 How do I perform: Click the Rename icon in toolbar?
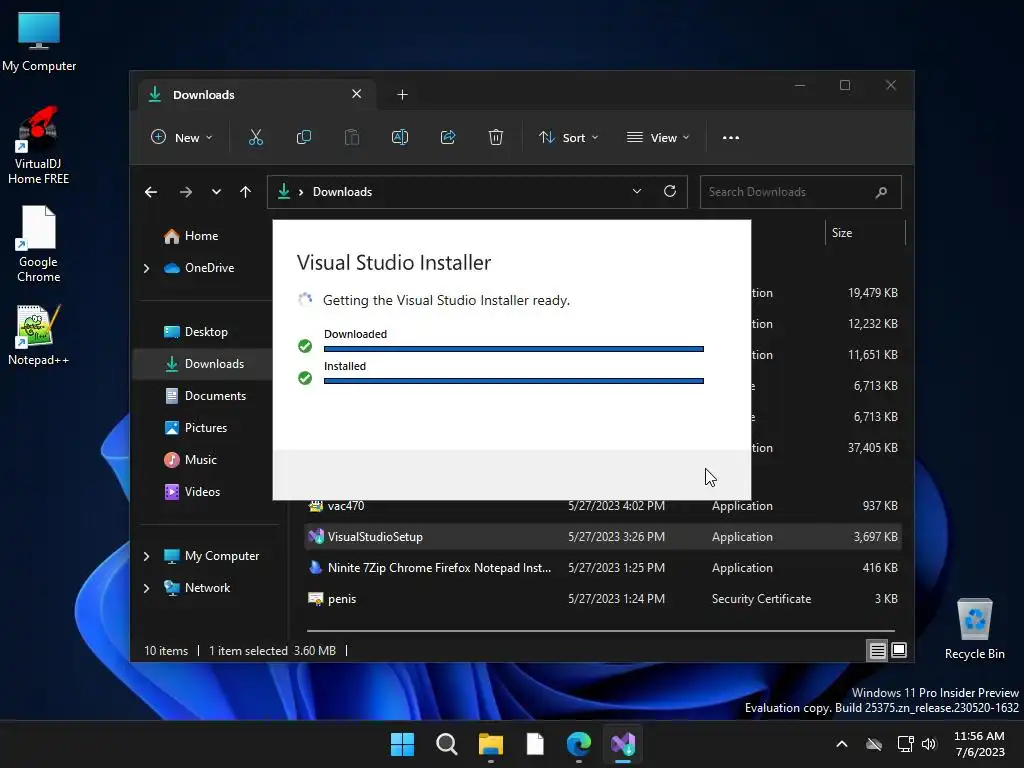(x=400, y=137)
